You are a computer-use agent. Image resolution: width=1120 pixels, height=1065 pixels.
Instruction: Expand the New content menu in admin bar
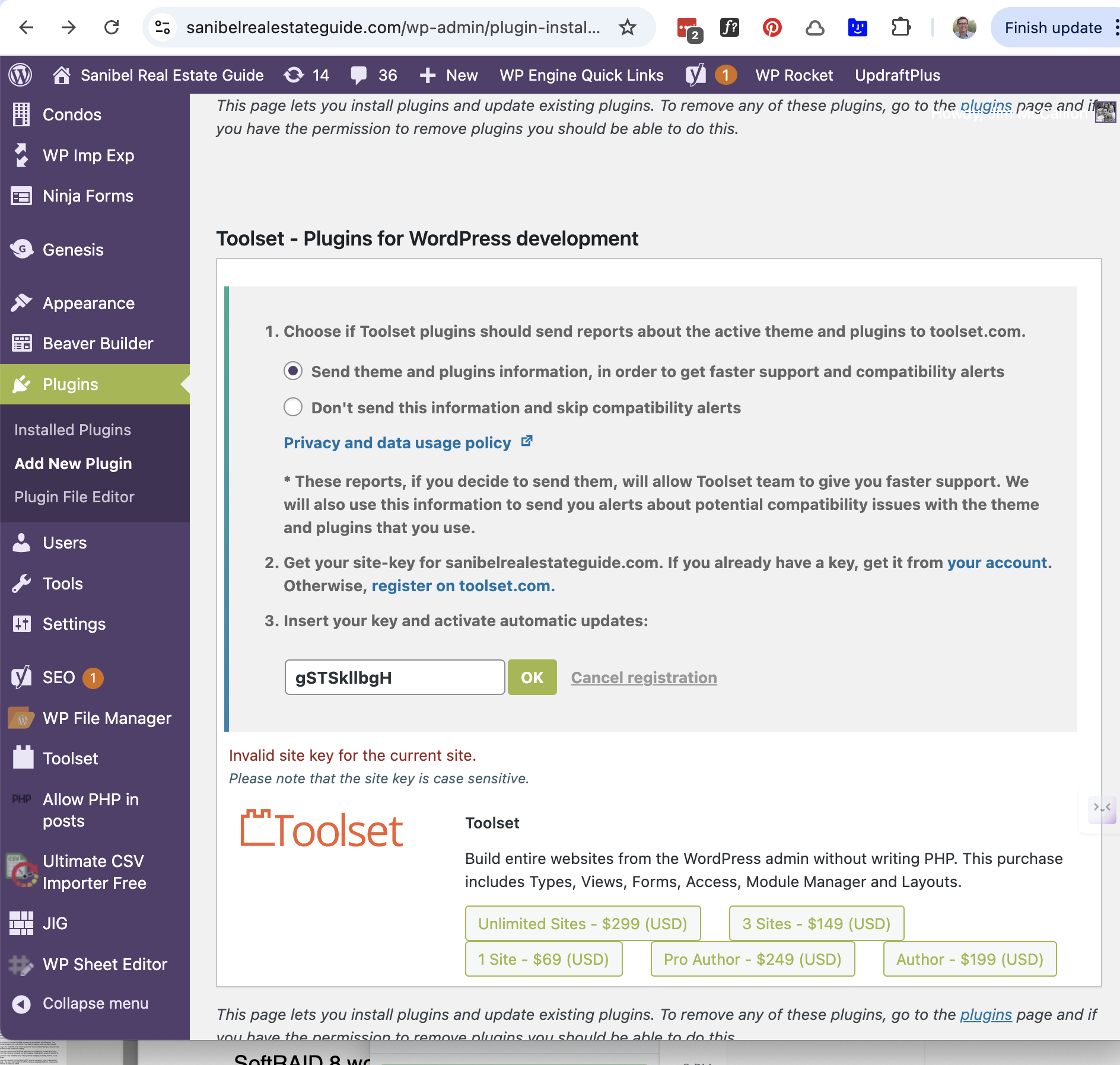[449, 75]
